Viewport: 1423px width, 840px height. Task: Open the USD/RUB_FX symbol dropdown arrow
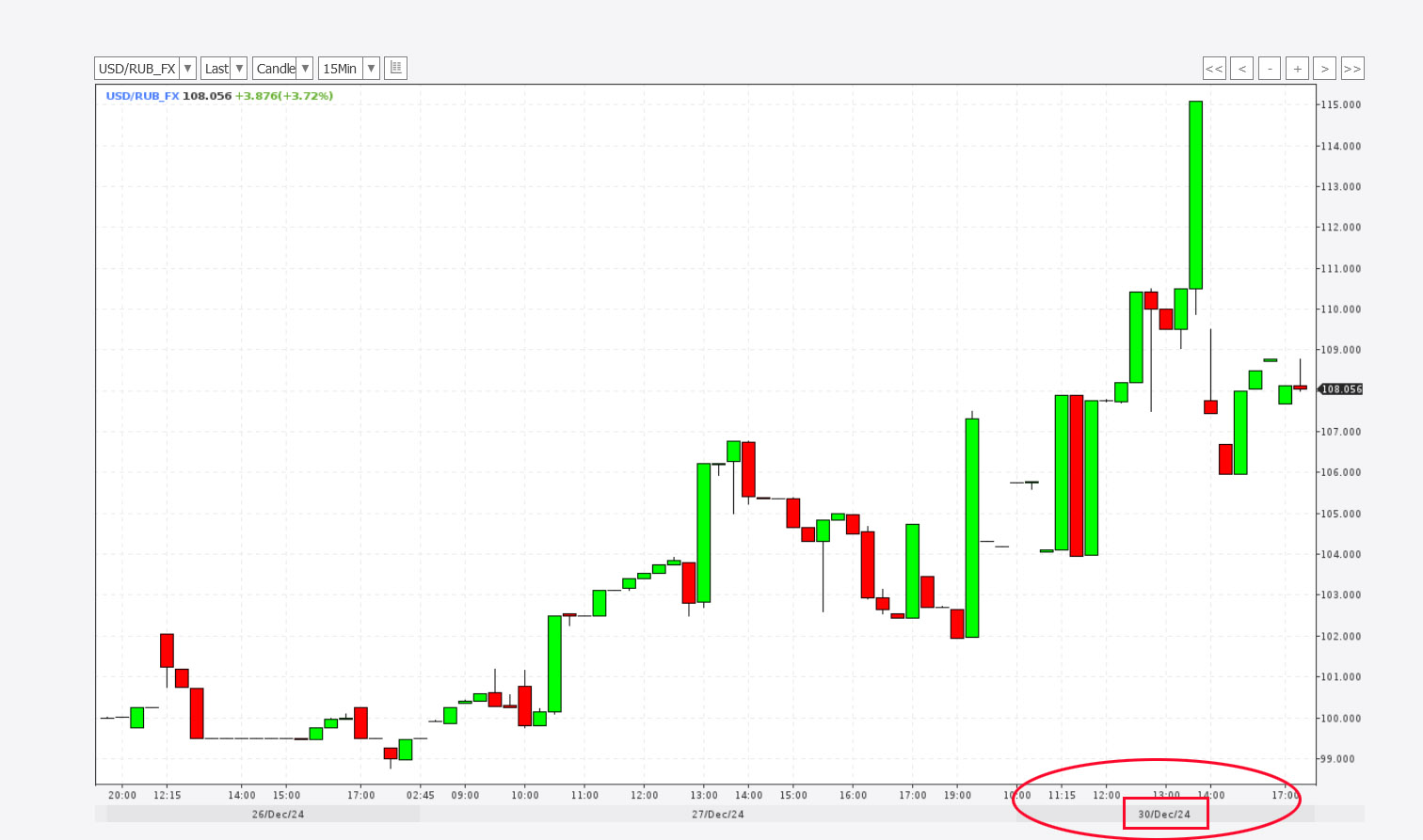(187, 69)
